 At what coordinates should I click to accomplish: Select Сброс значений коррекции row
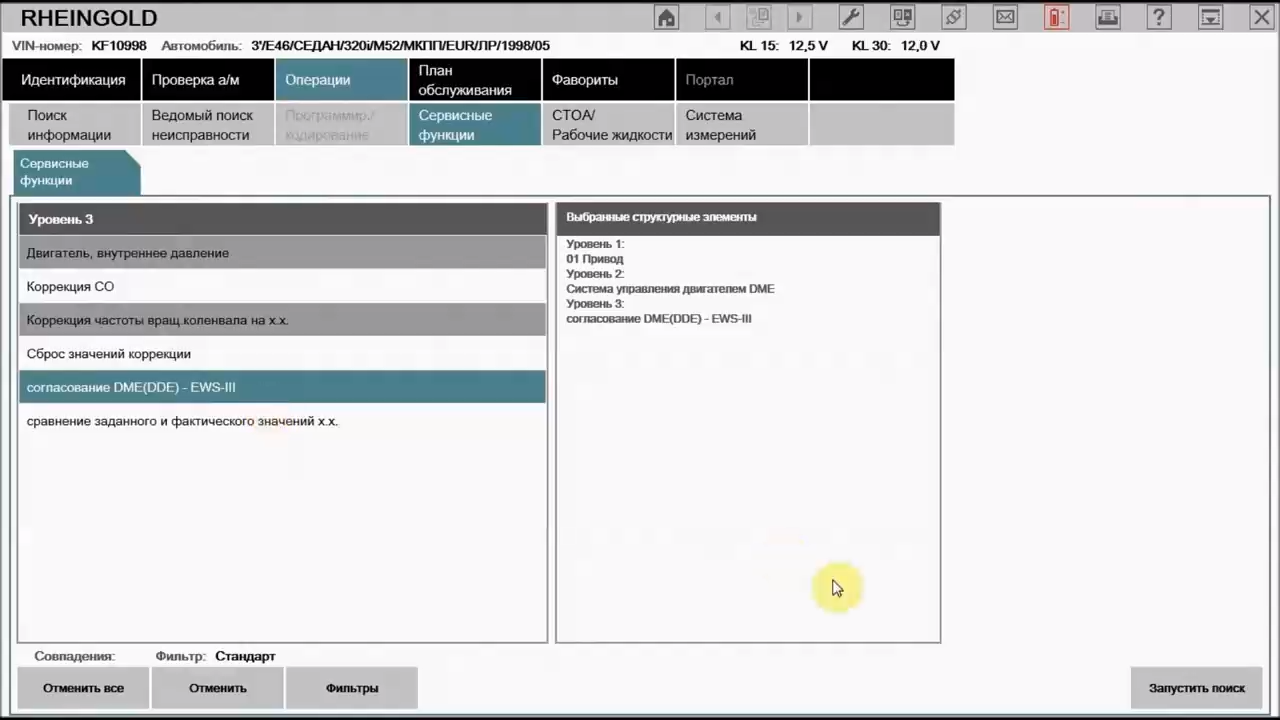coord(282,353)
